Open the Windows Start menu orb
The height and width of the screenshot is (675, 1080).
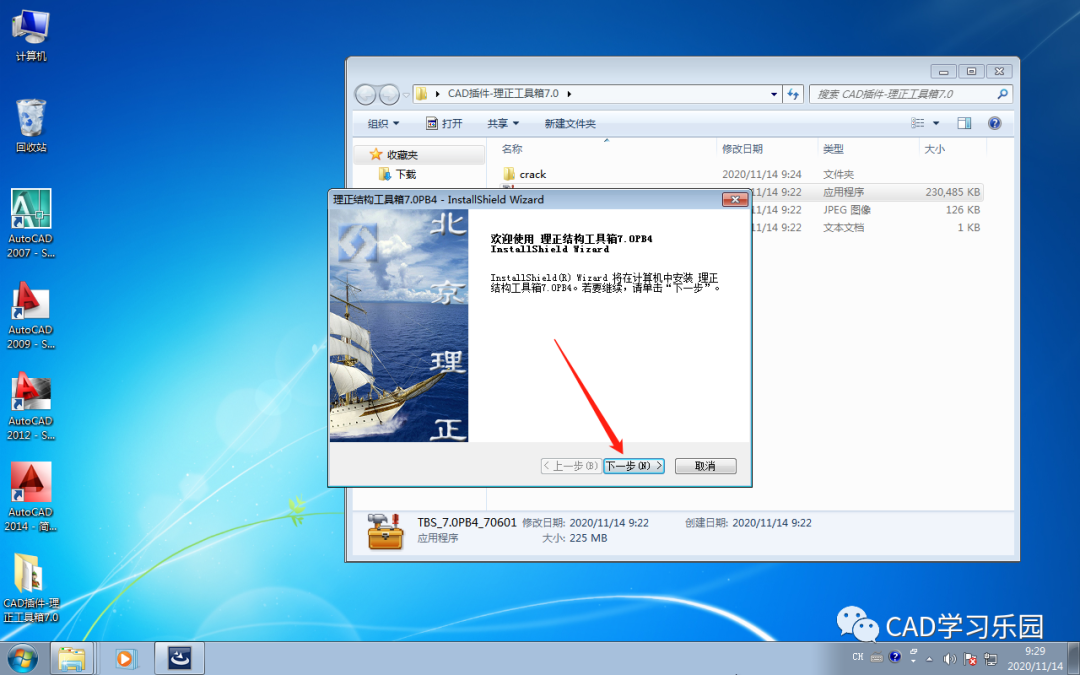click(x=23, y=658)
